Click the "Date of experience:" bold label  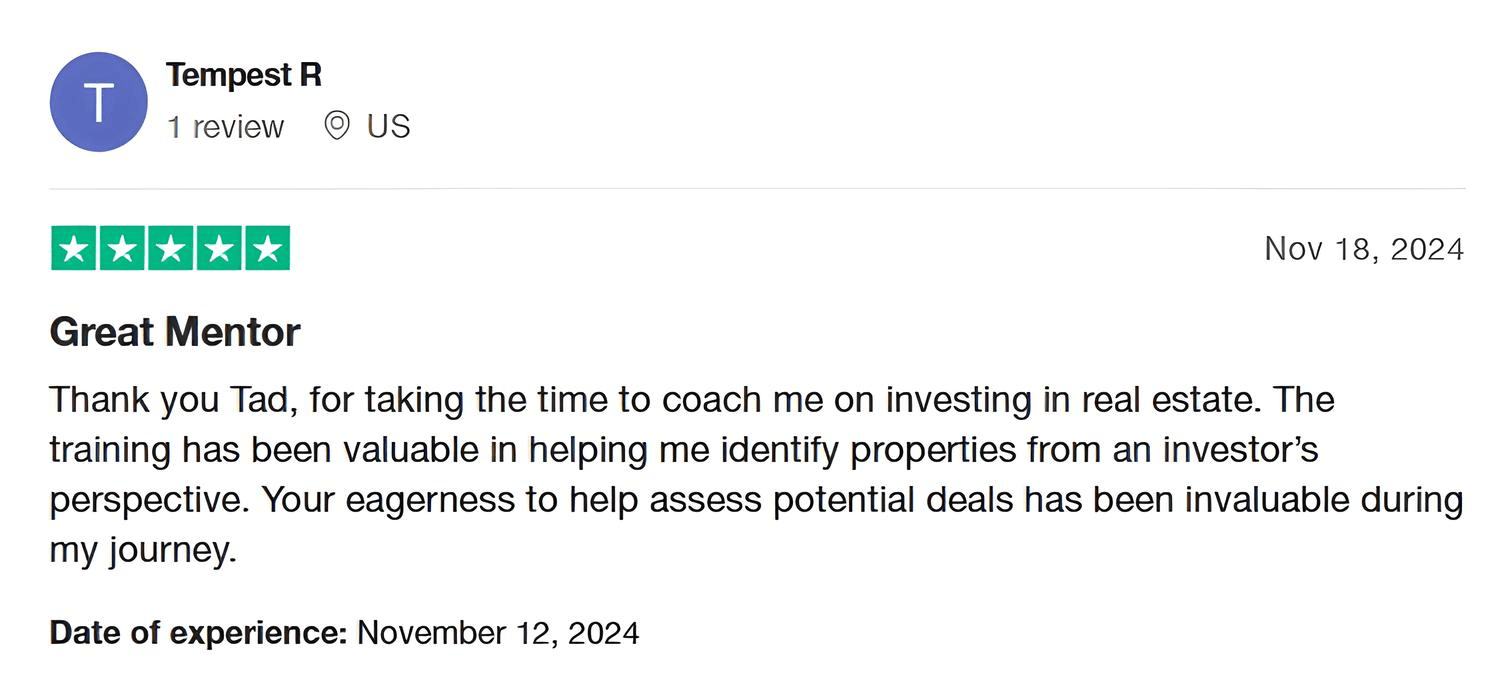[x=198, y=633]
